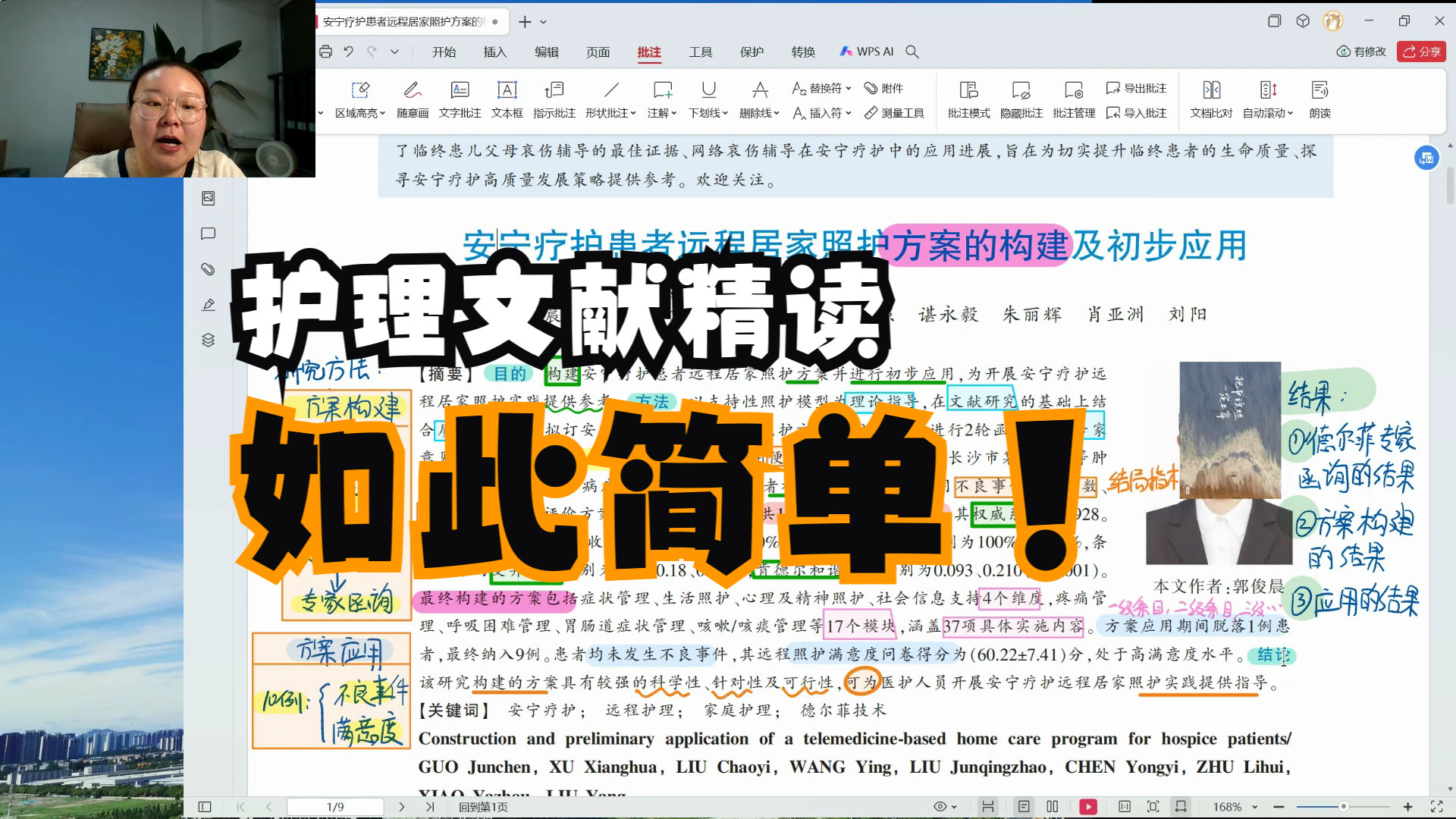Open a new tab with the plus button
Screen dimensions: 1456x819
click(x=525, y=22)
